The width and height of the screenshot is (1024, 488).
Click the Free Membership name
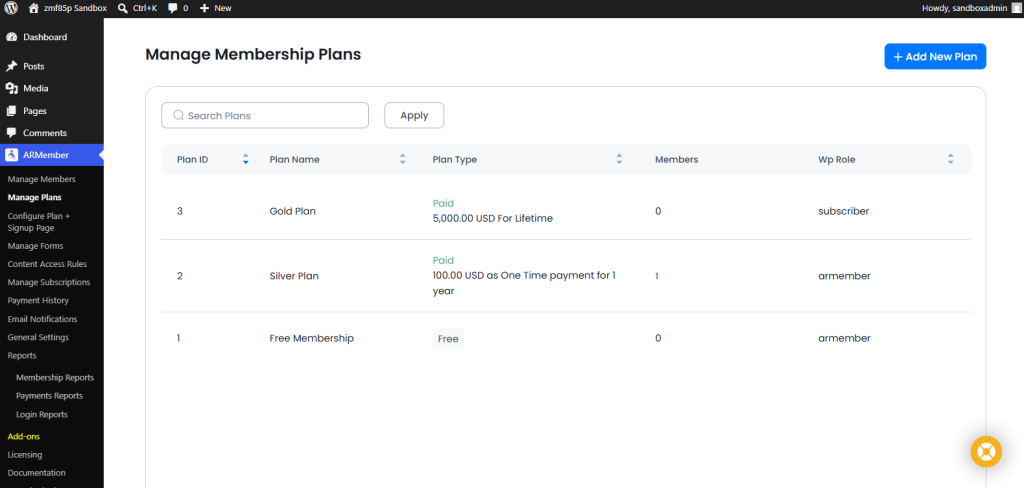click(312, 338)
